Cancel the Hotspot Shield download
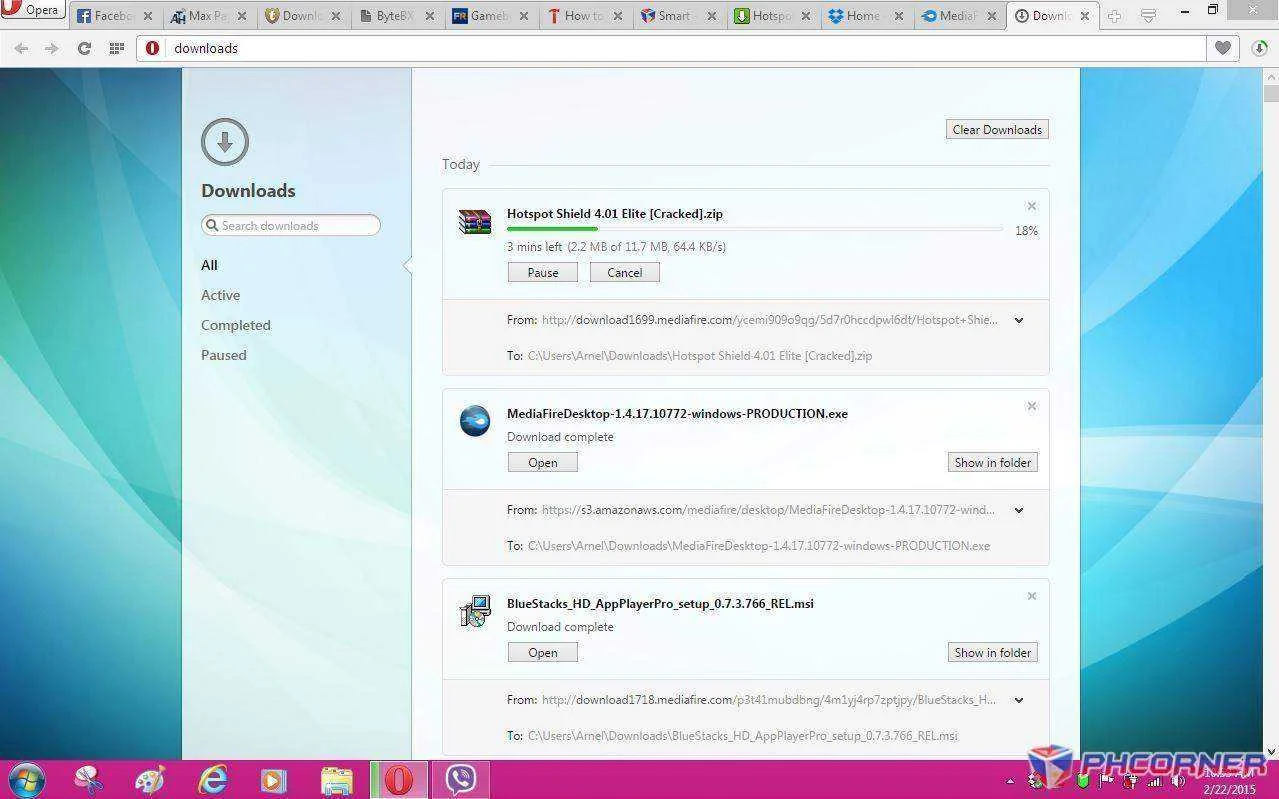 (x=624, y=272)
